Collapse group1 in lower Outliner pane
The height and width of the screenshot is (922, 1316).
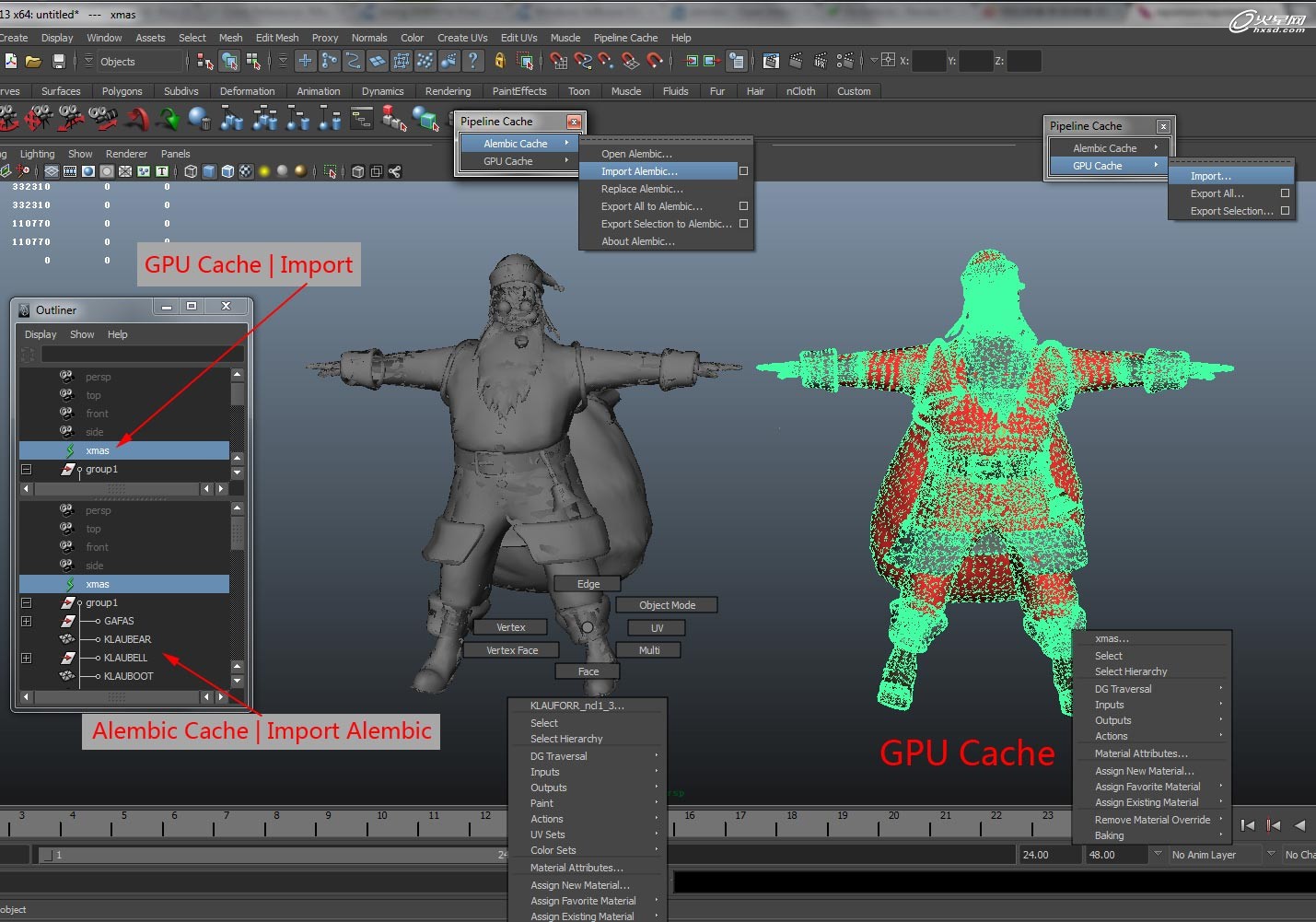coord(26,603)
